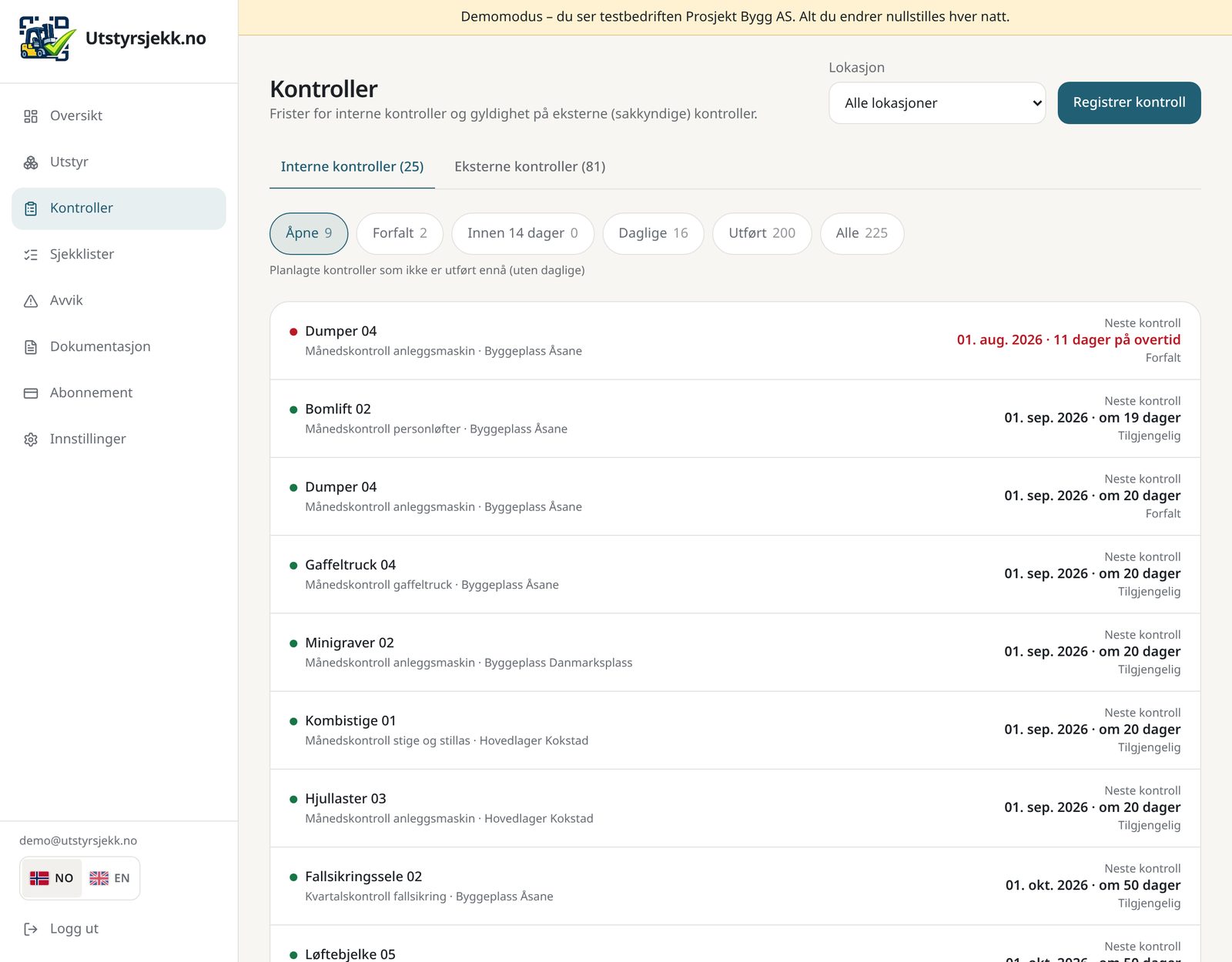This screenshot has height=962, width=1232.
Task: Select the Forfalt 2 filter
Action: click(400, 233)
